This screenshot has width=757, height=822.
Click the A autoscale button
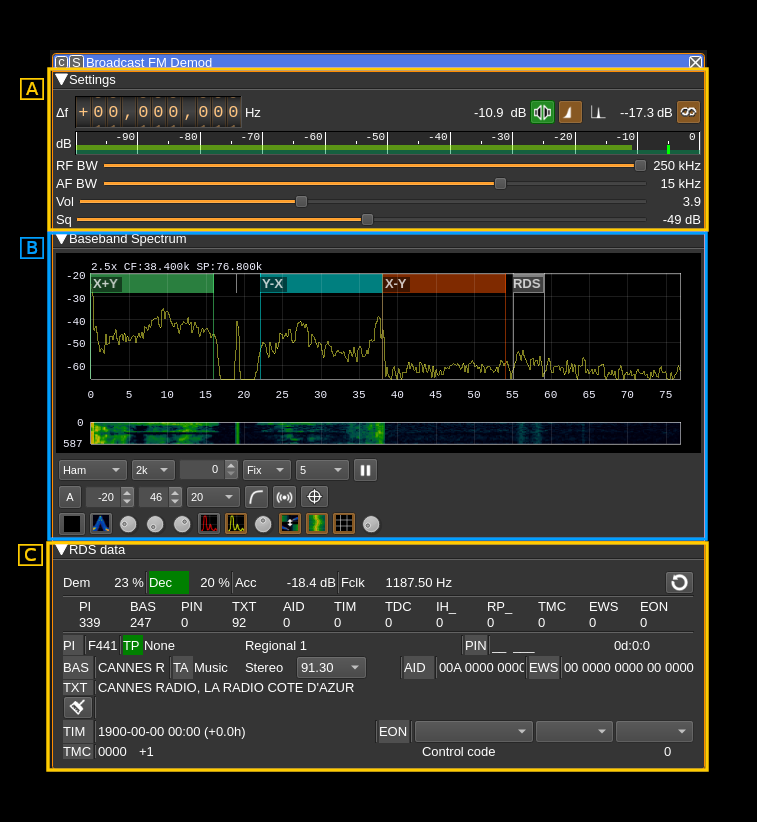click(70, 497)
